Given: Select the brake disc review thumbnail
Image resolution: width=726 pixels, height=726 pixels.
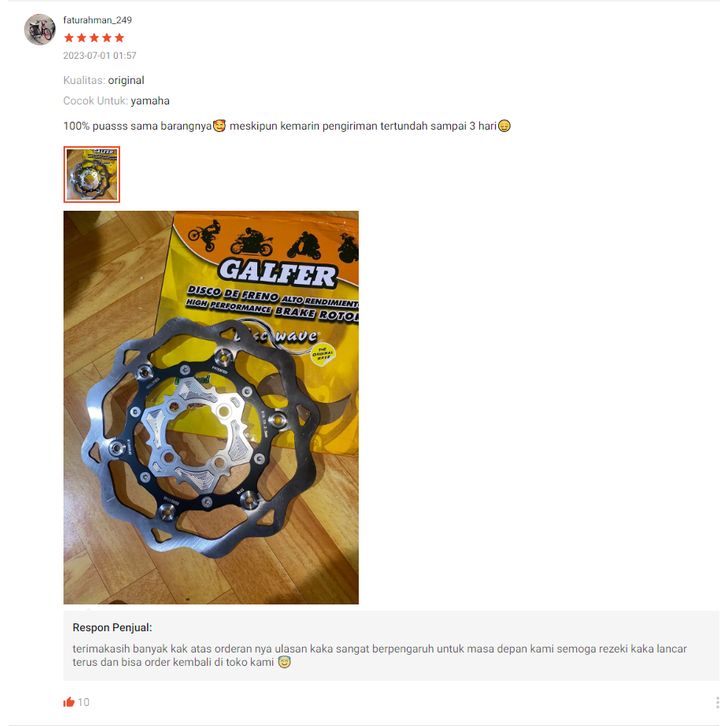Looking at the screenshot, I should tap(92, 175).
